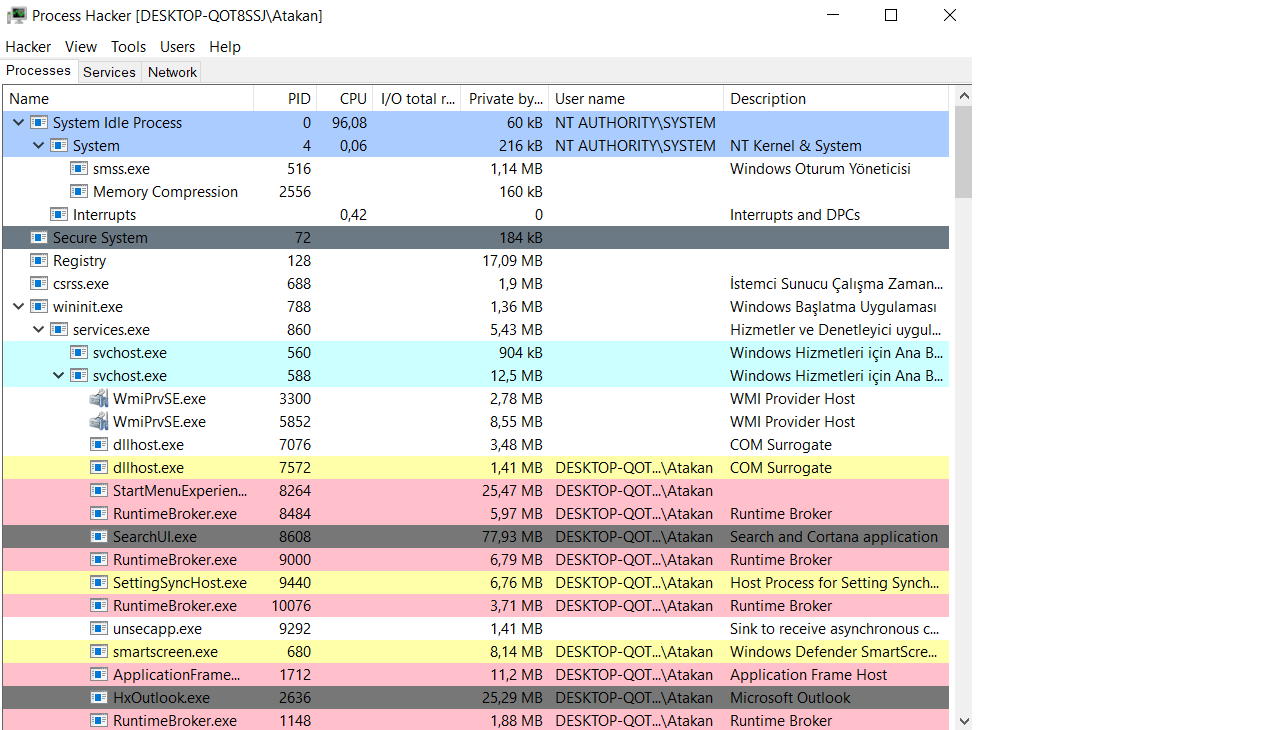Click the StartMenuExperien... process icon
This screenshot has width=1274, height=730.
click(99, 491)
